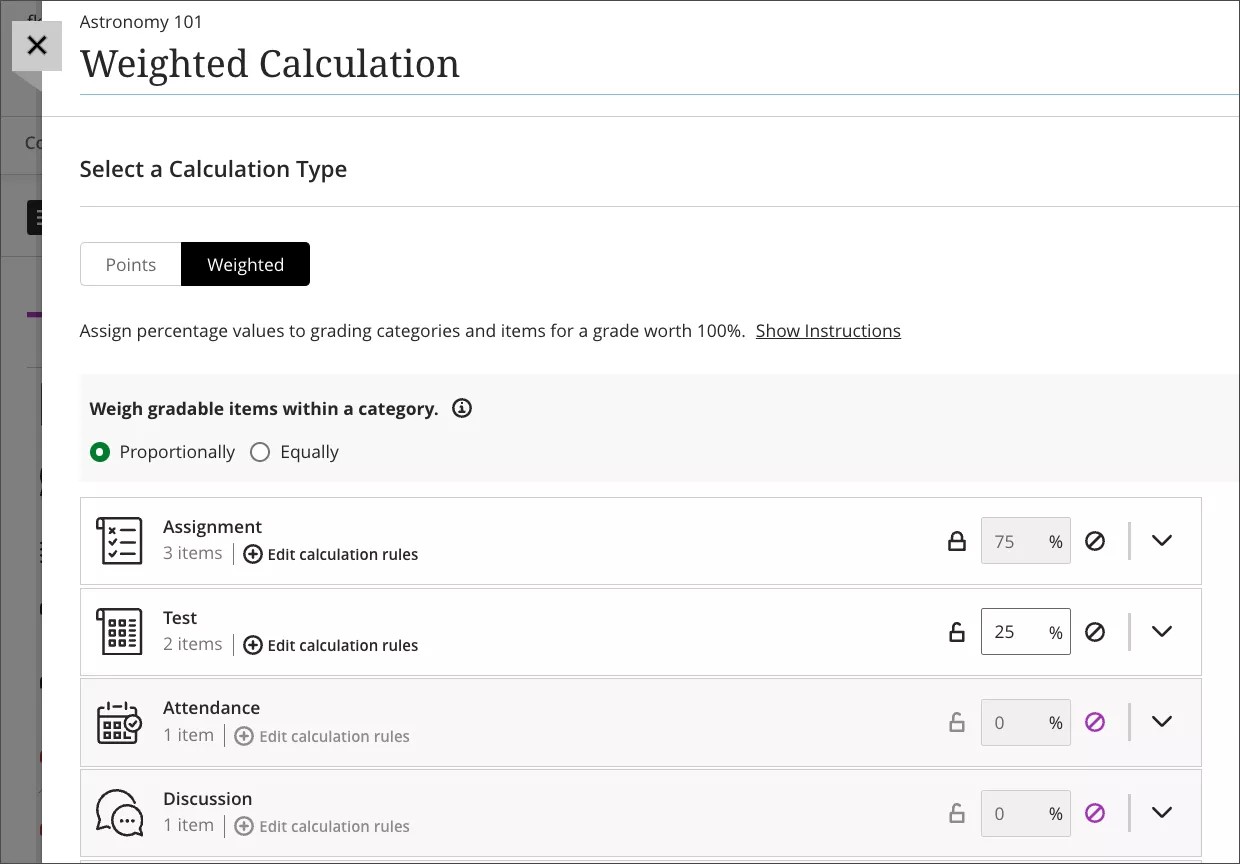Expand the Test category chevron
Screen dimensions: 1240x864
click(1161, 632)
